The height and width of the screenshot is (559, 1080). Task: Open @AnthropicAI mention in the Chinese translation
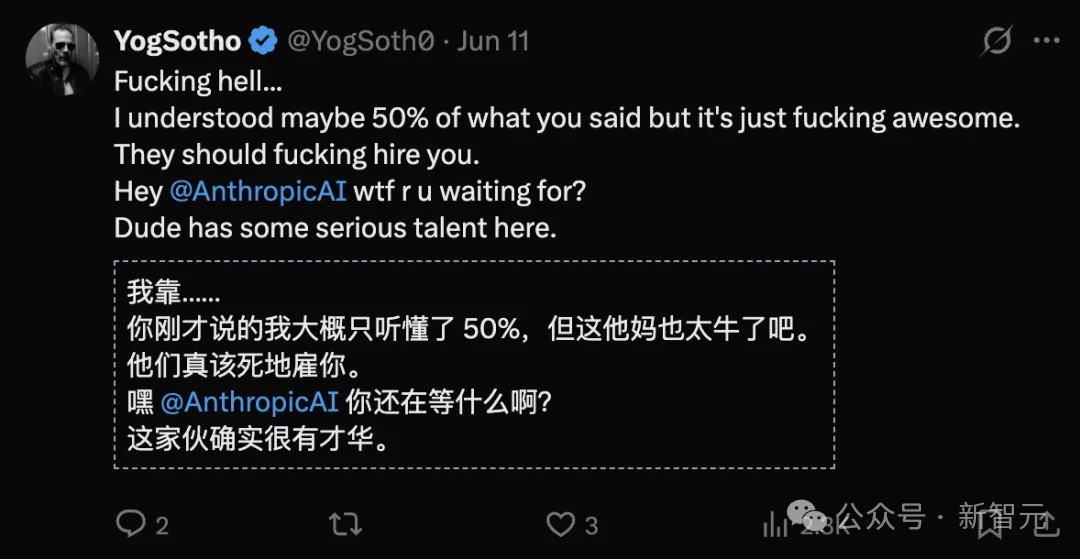[x=249, y=402]
